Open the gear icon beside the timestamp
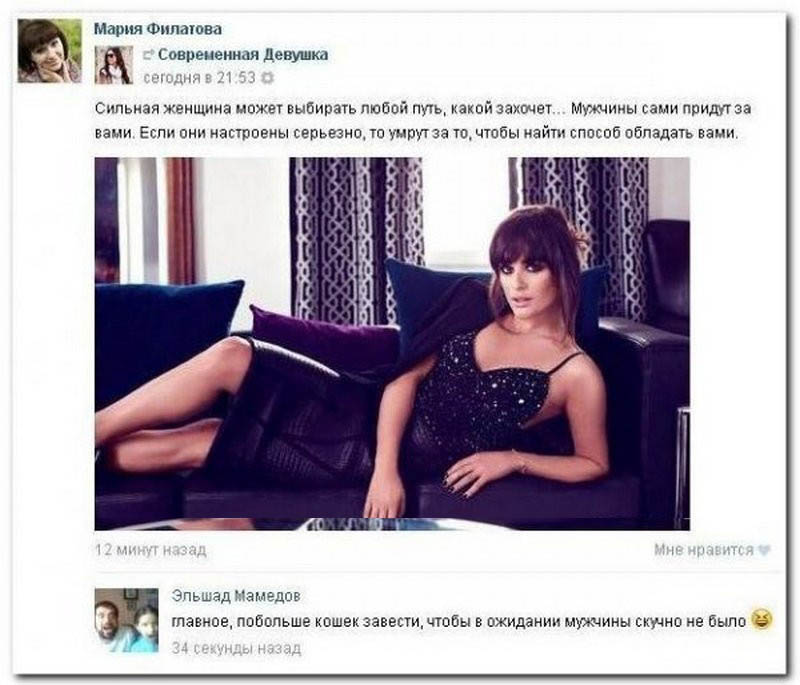800x685 pixels. click(267, 78)
